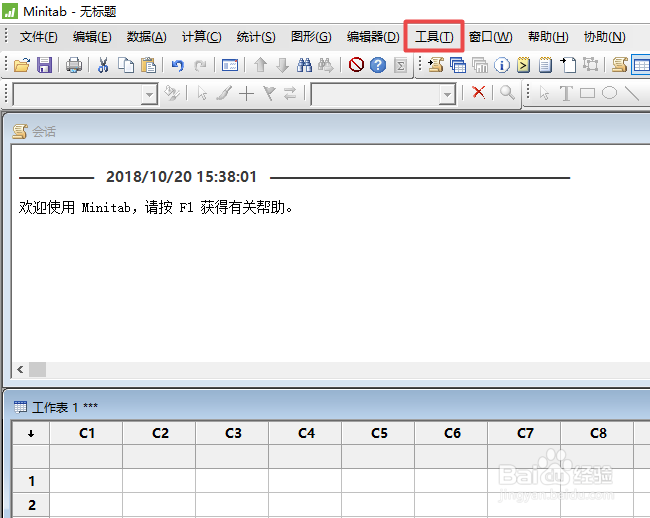Click the open project folder icon
The height and width of the screenshot is (518, 650).
pyautogui.click(x=22, y=65)
